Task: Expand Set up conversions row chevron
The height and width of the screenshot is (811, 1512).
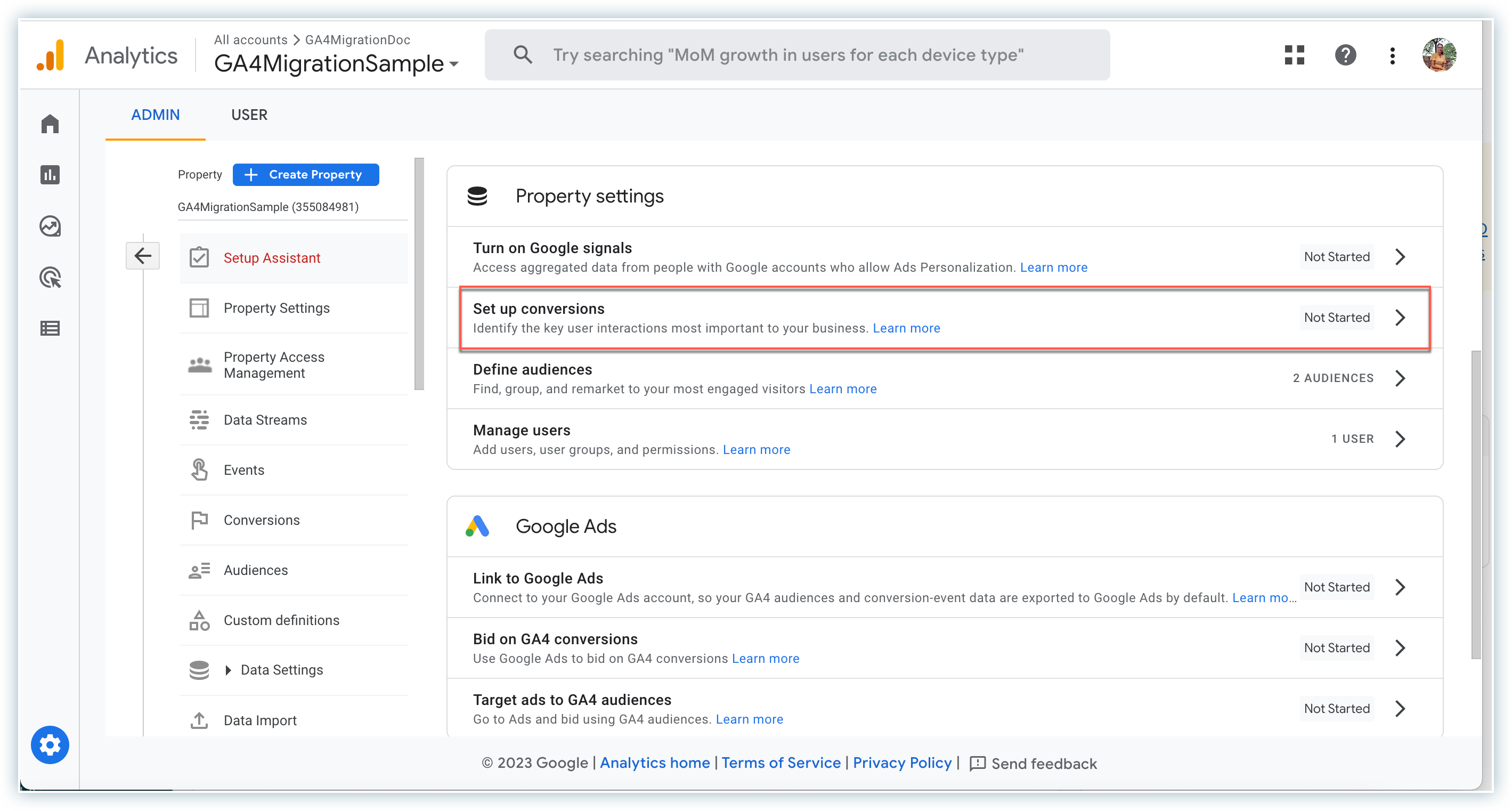Action: coord(1400,318)
